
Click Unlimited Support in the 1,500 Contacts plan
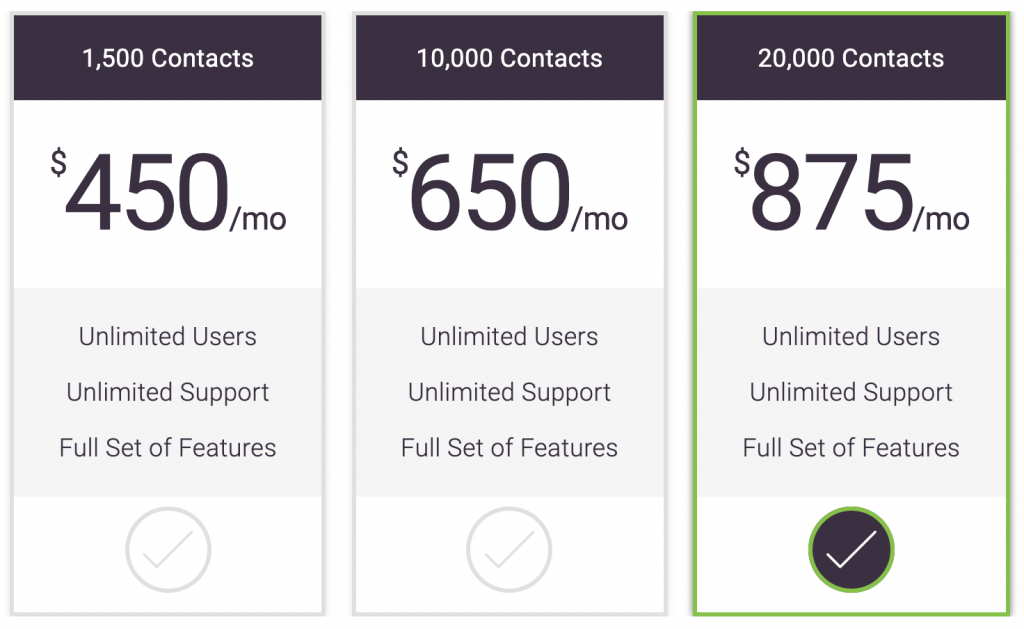pyautogui.click(x=168, y=393)
